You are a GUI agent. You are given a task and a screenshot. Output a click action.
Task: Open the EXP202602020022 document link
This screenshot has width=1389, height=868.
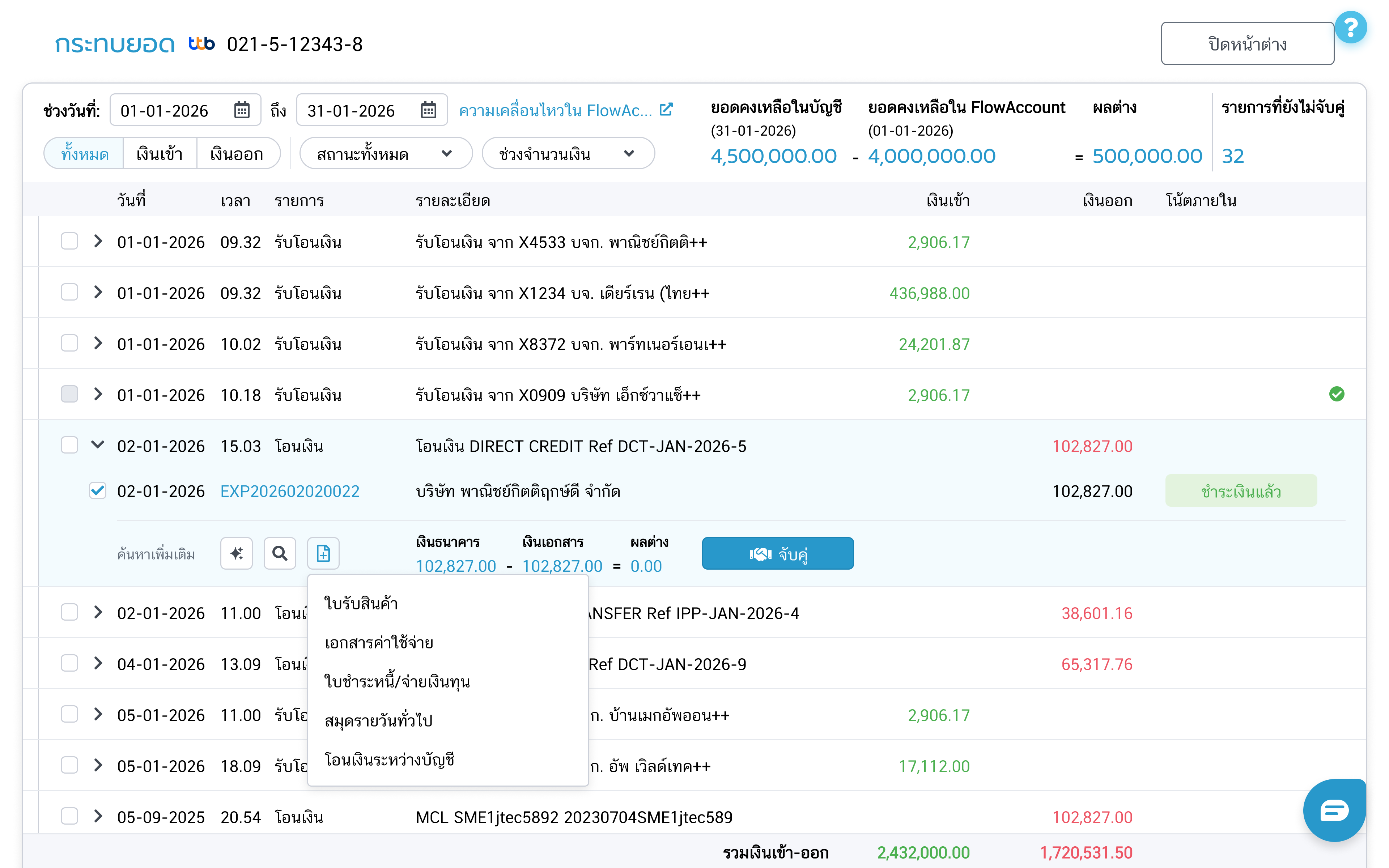[290, 492]
